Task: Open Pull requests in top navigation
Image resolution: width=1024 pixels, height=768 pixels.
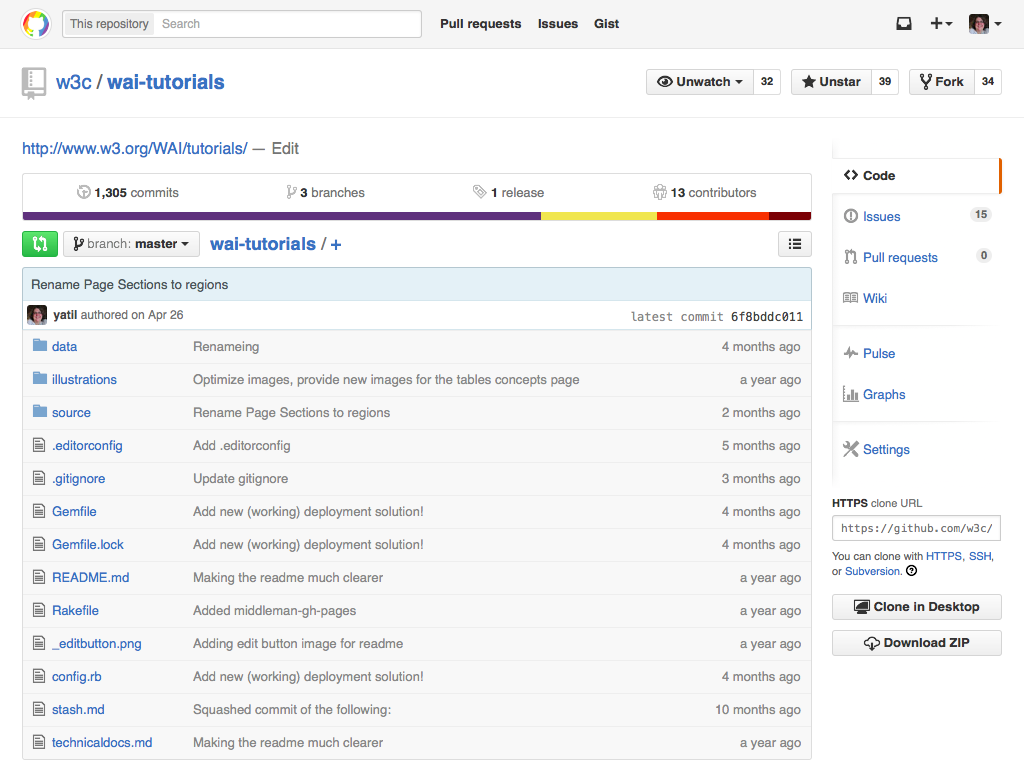Action: pyautogui.click(x=481, y=24)
